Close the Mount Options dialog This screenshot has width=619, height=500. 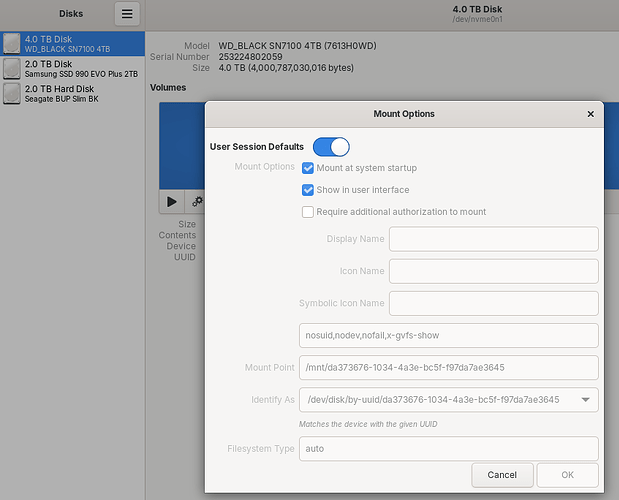(590, 114)
